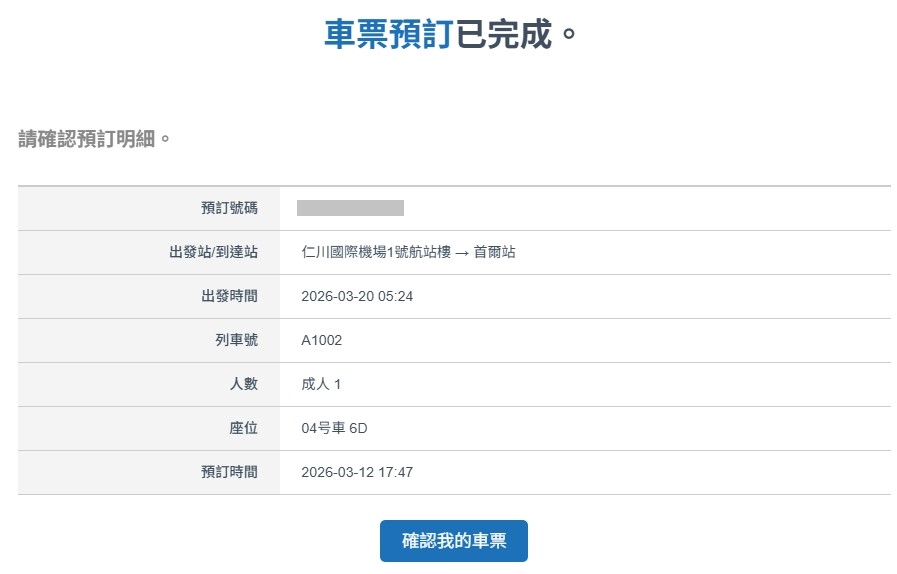Select the 座位 row label
The width and height of the screenshot is (897, 574).
pos(244,428)
